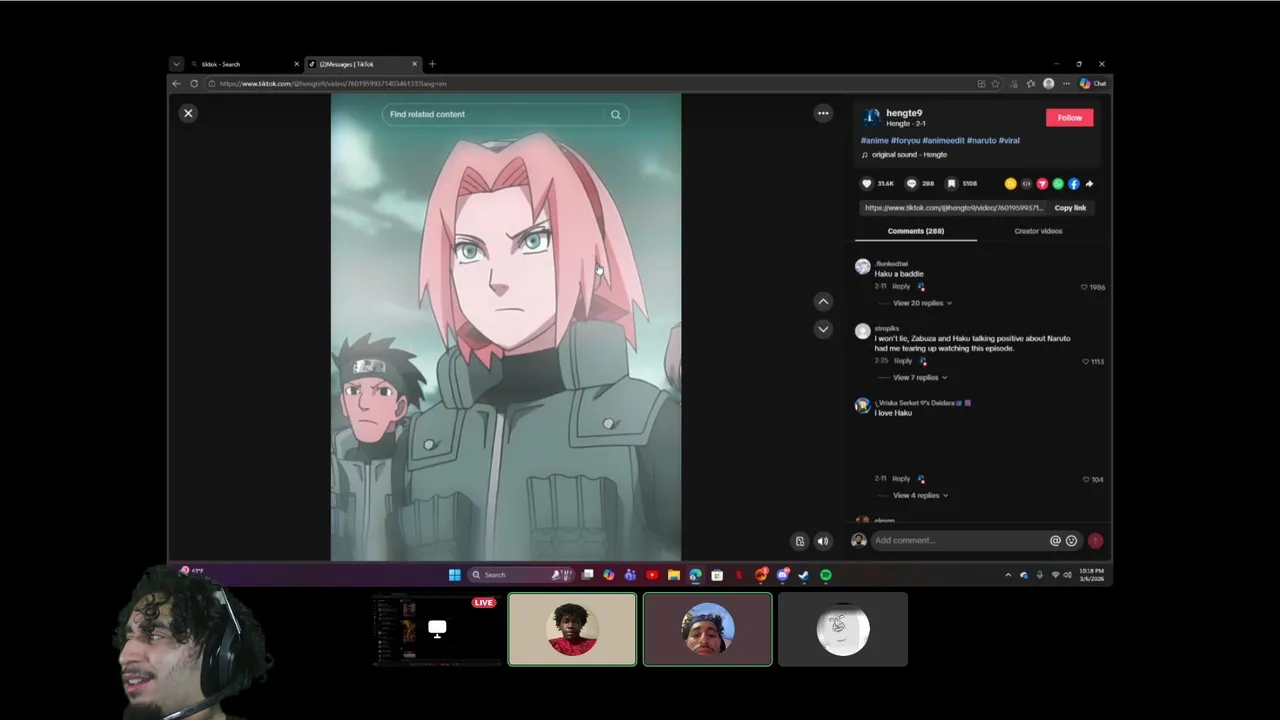Image resolution: width=1280 pixels, height=720 pixels.
Task: Select the Messages | TikTok browser tab
Action: point(362,64)
